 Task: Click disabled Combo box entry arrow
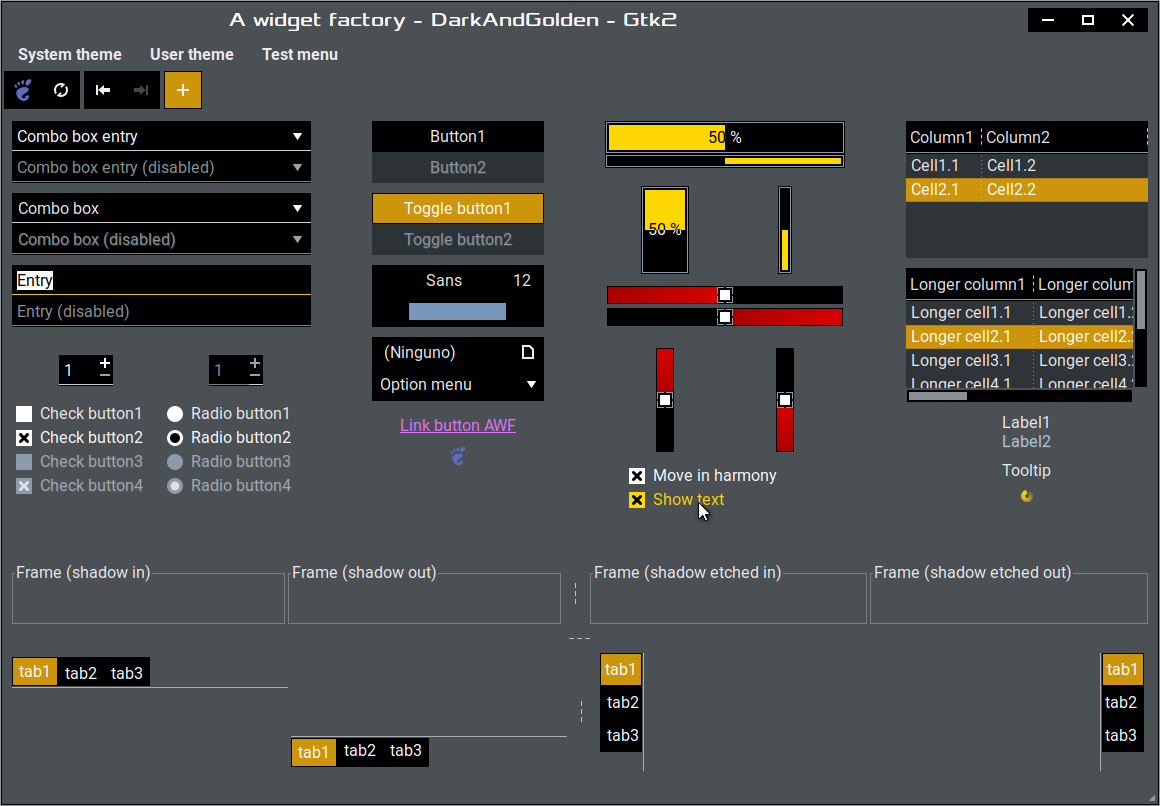click(297, 167)
